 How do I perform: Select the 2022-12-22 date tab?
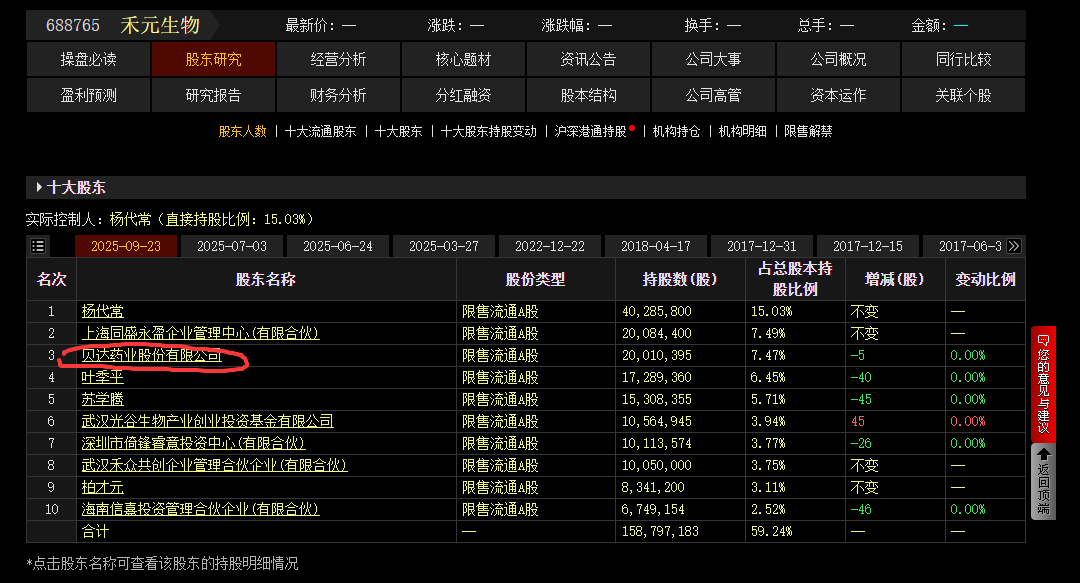click(550, 246)
